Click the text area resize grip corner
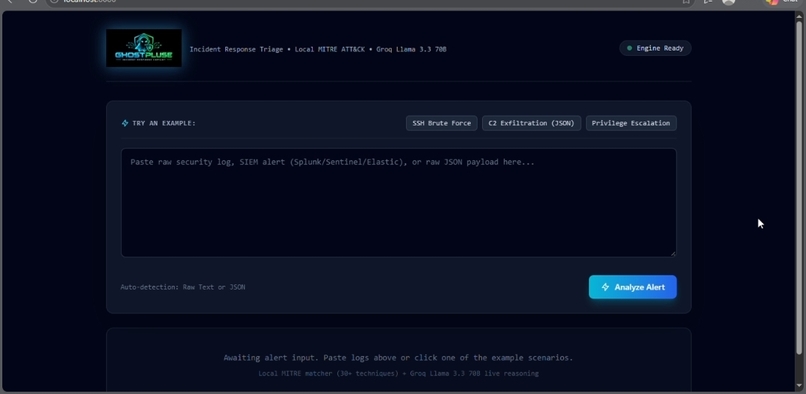Screen dimensions: 806x394 click(x=673, y=254)
